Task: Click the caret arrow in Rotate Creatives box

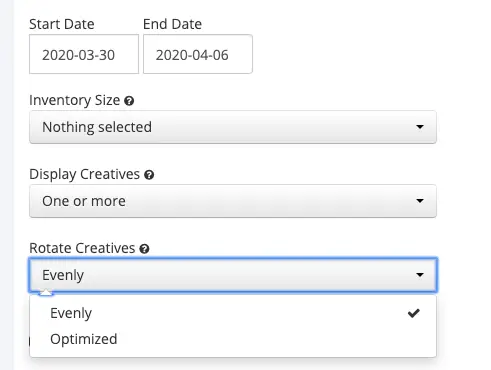Action: (420, 275)
